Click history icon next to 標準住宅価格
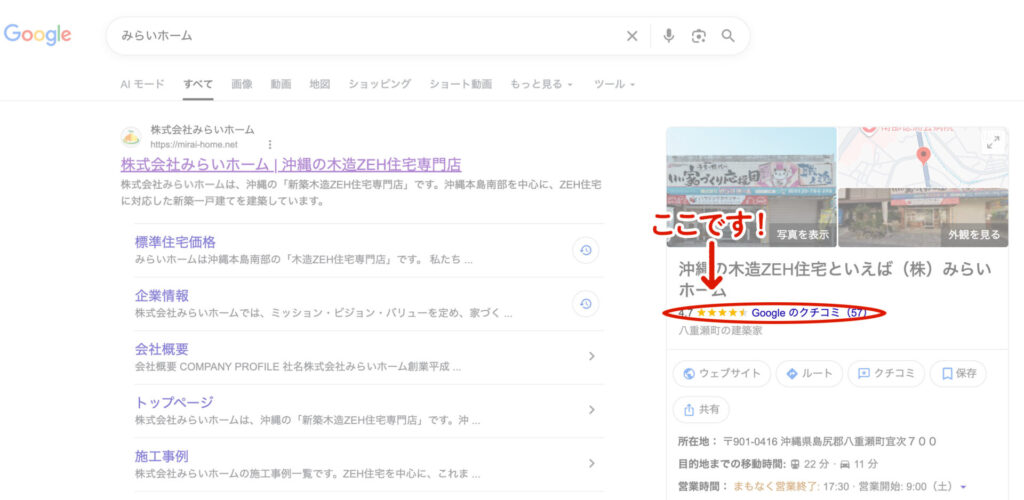Viewport: 1024px width, 500px height. tap(586, 251)
